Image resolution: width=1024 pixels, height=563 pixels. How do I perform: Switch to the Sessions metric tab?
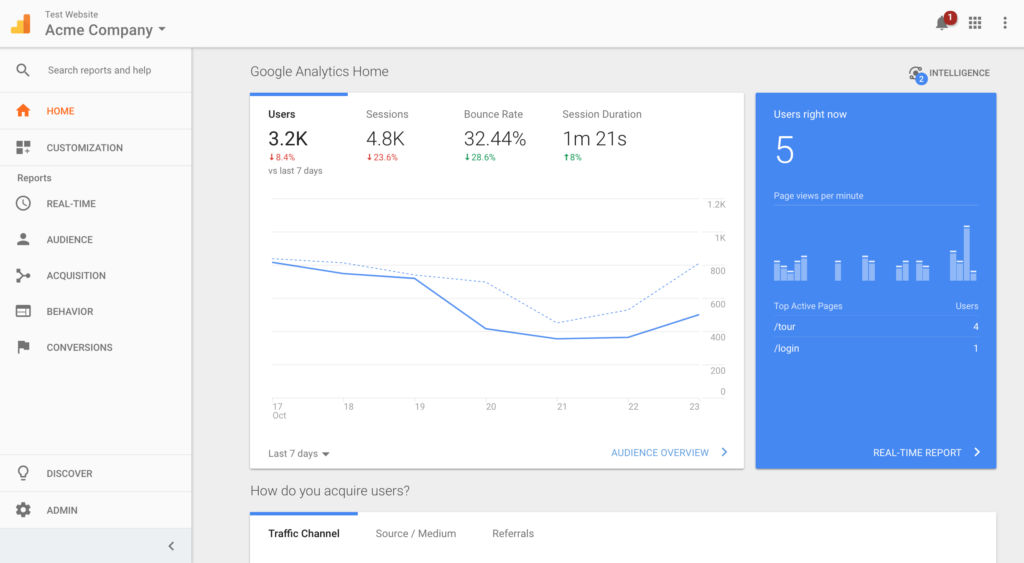[x=387, y=114]
